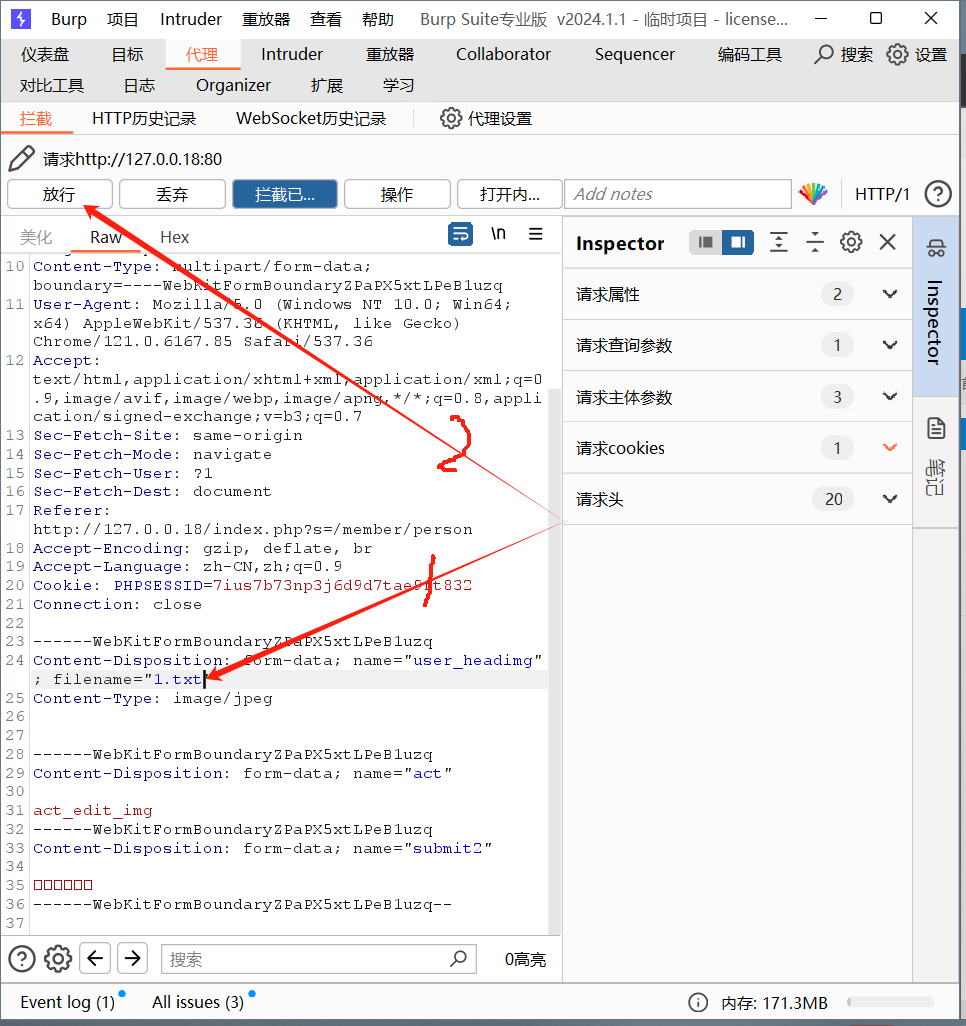Switch Inspector to side panel layout
966x1026 pixels.
click(738, 243)
